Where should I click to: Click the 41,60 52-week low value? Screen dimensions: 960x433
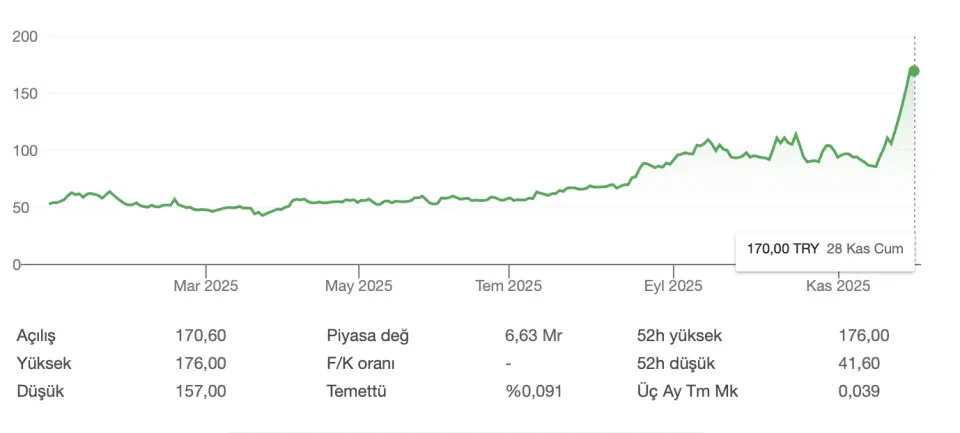tap(859, 363)
